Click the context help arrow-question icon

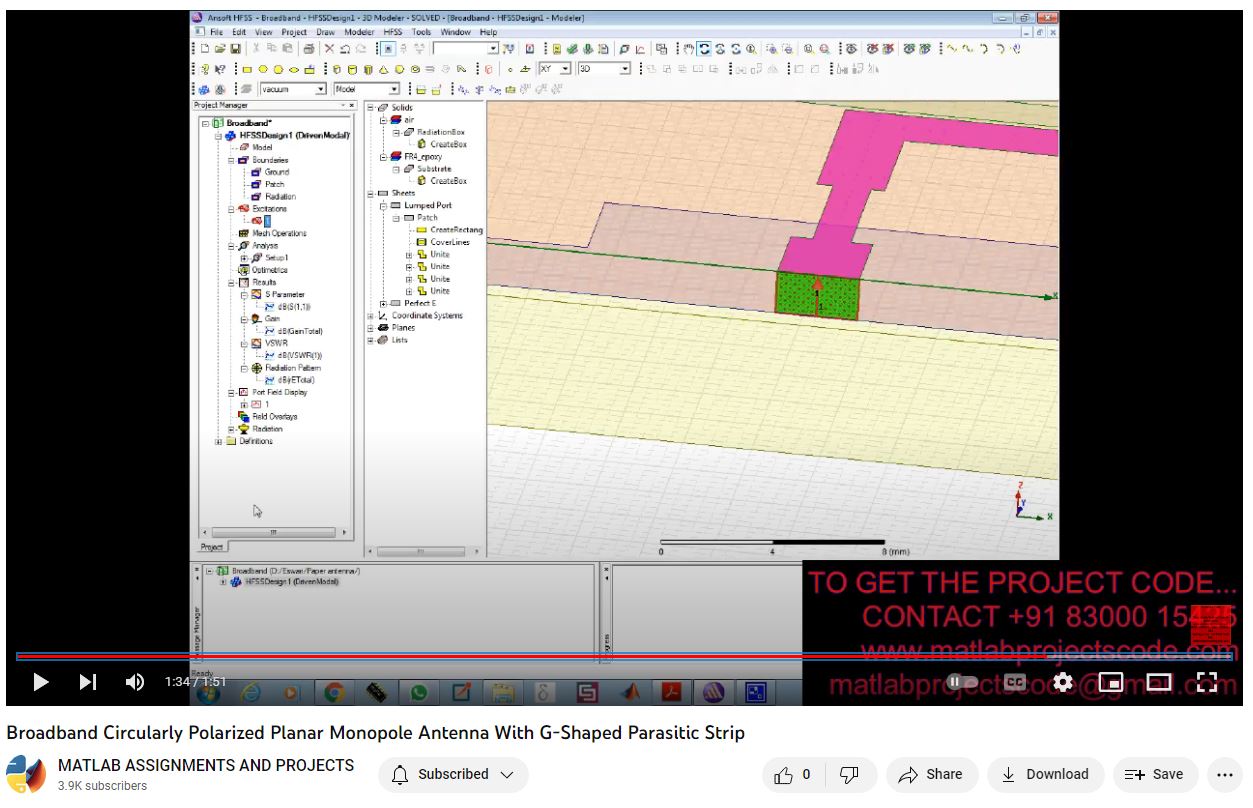[220, 70]
